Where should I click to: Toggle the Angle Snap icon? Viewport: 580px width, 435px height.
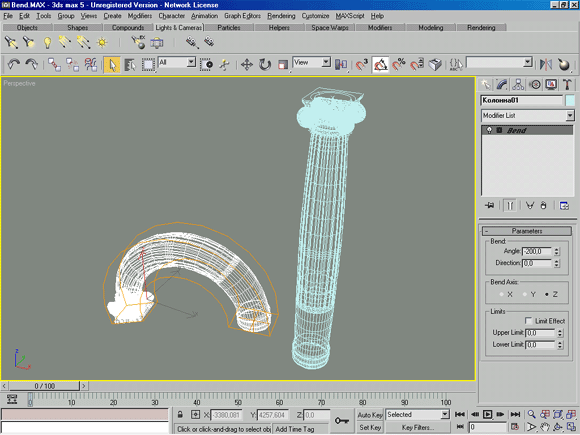380,65
